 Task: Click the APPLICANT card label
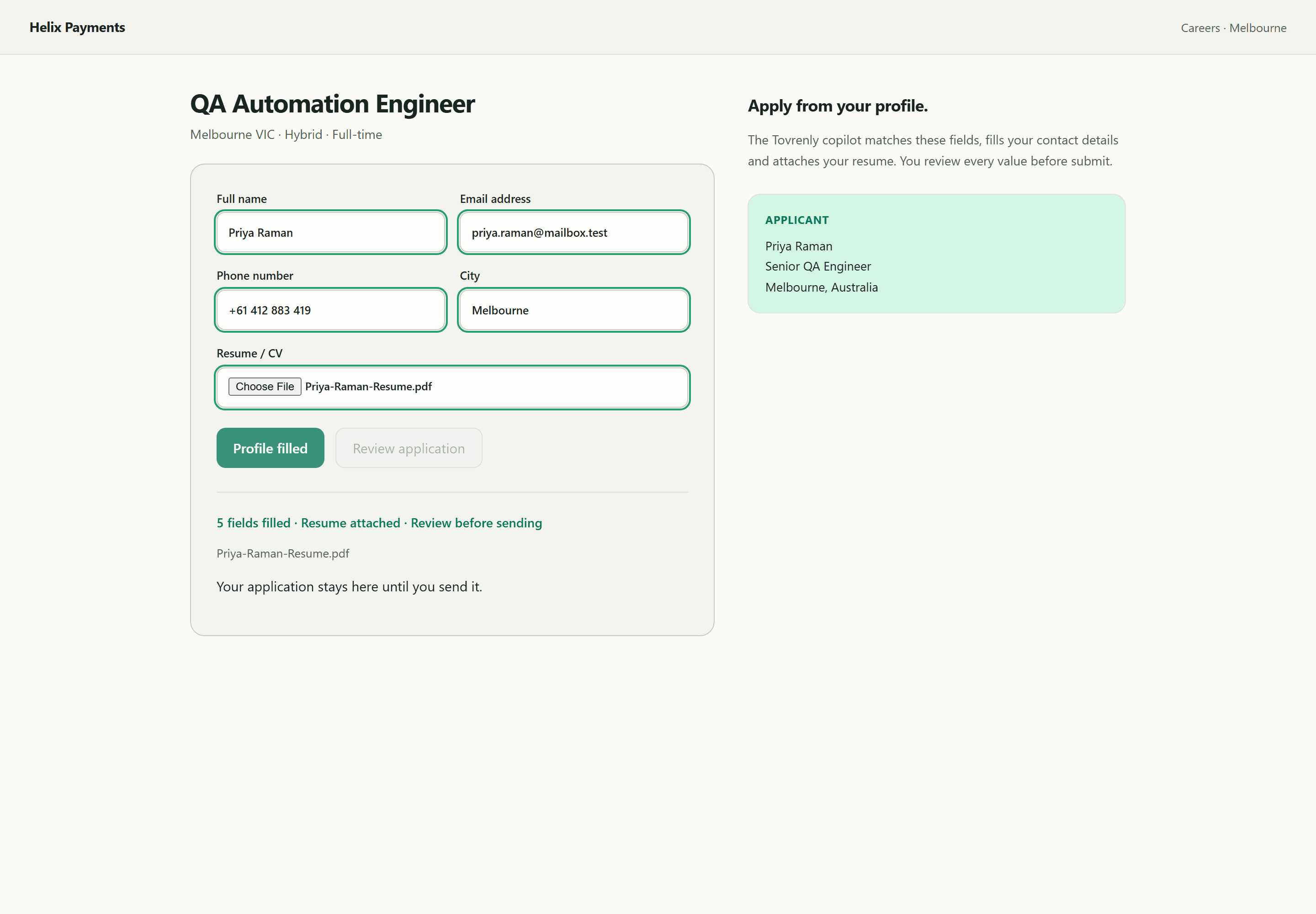coord(796,220)
